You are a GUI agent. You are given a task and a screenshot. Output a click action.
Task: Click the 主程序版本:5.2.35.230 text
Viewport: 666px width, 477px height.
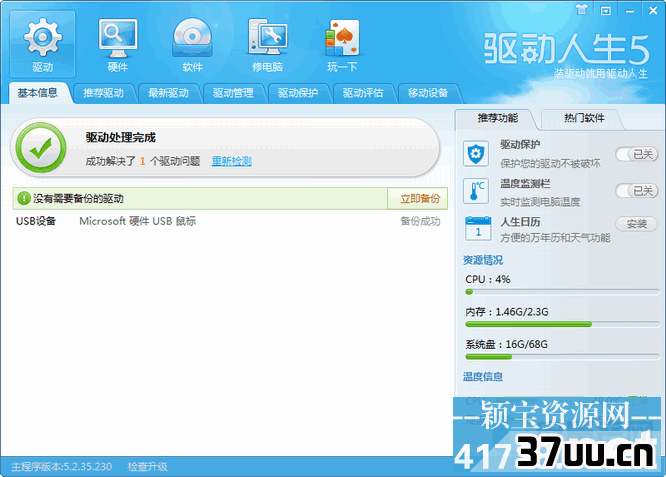click(61, 467)
